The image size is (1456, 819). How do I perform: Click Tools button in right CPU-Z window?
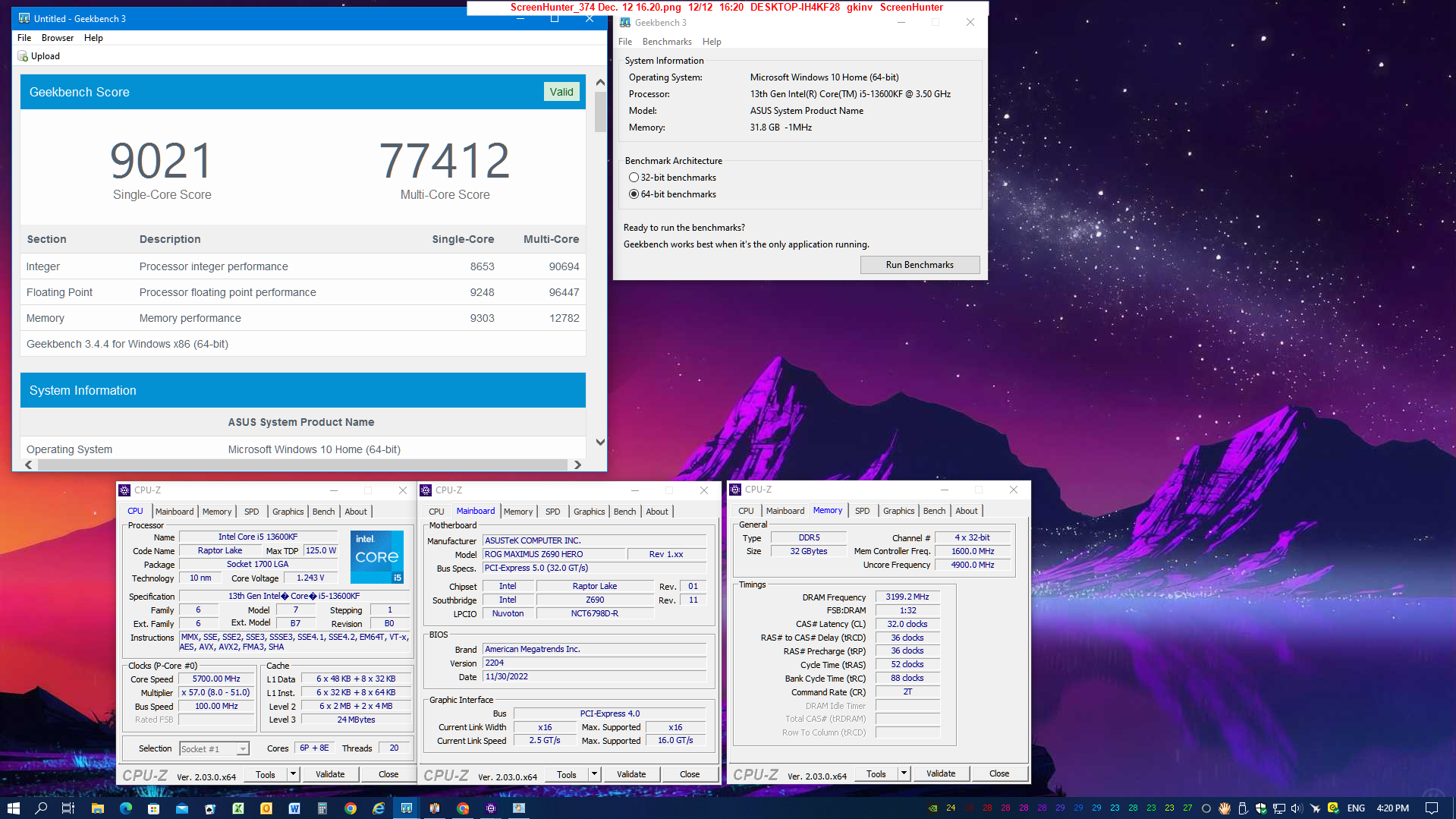pyautogui.click(x=876, y=774)
